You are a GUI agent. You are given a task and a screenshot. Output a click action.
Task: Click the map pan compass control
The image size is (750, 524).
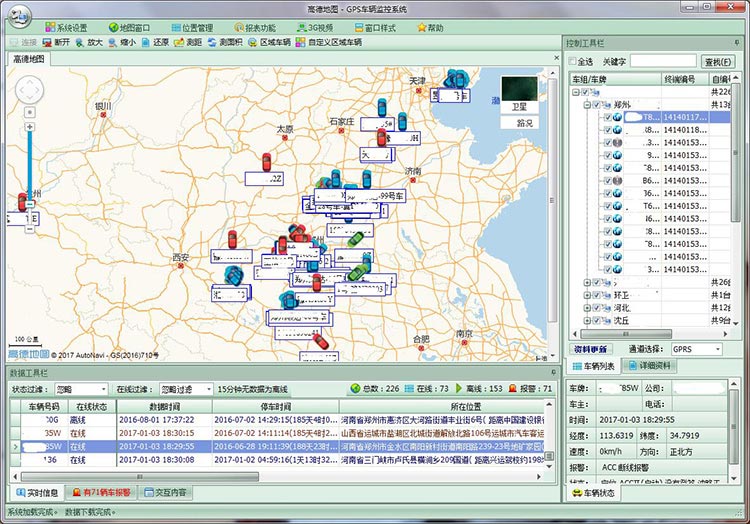[x=30, y=90]
